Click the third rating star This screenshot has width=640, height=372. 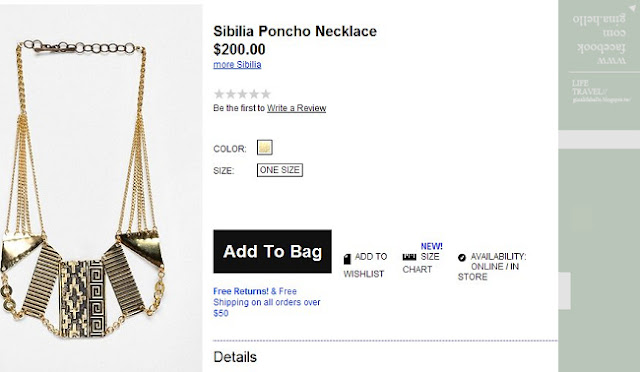point(242,94)
